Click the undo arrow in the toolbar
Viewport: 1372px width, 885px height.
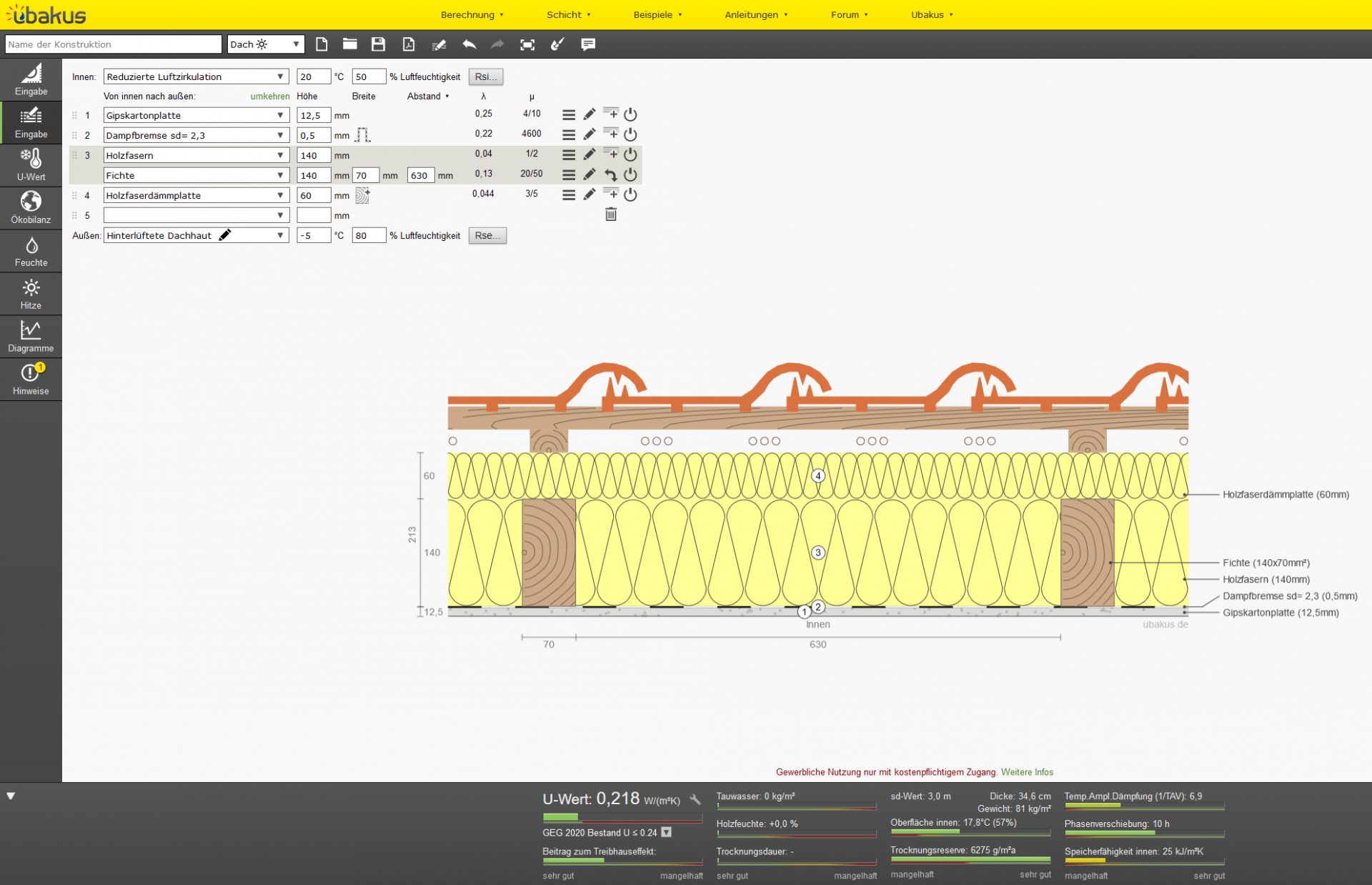[x=469, y=44]
